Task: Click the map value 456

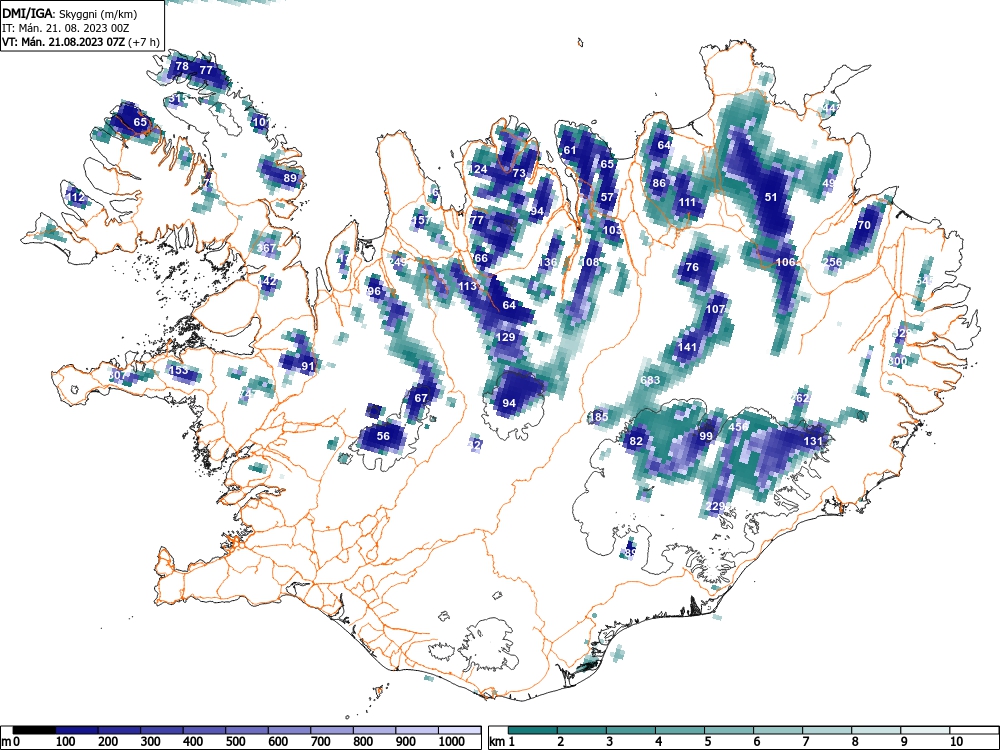Action: [x=739, y=427]
